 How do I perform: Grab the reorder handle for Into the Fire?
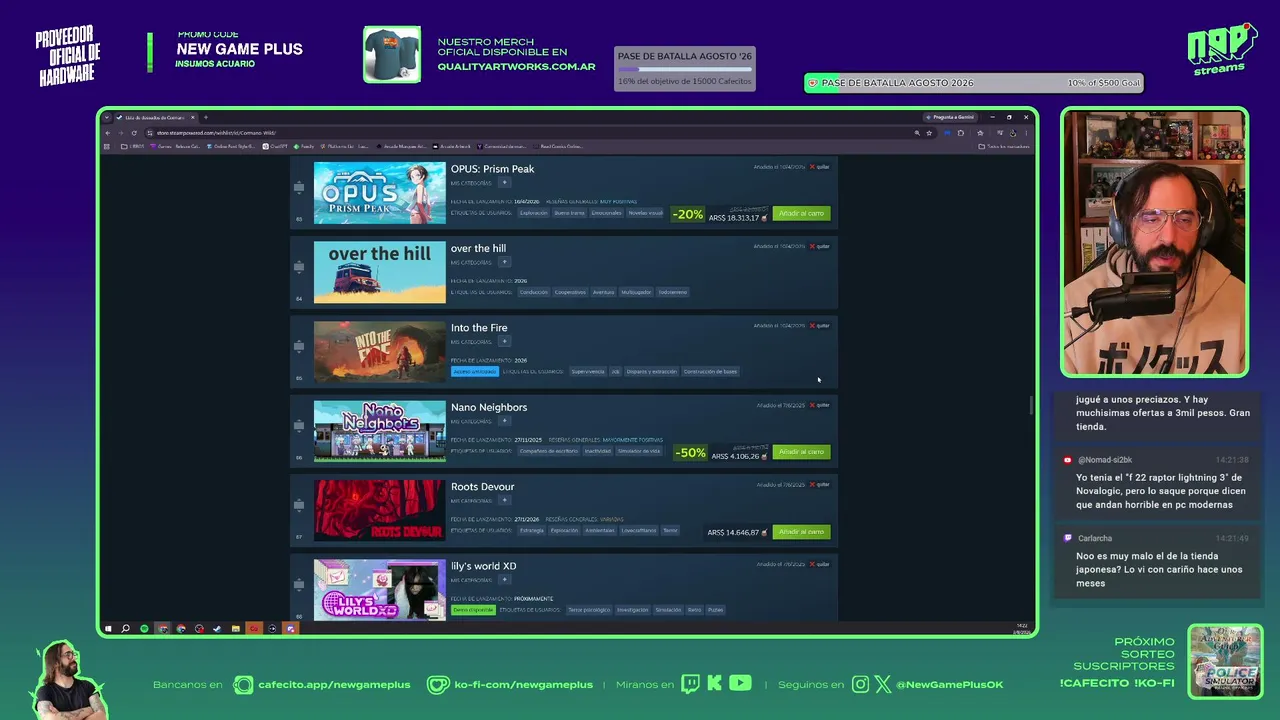coord(299,346)
